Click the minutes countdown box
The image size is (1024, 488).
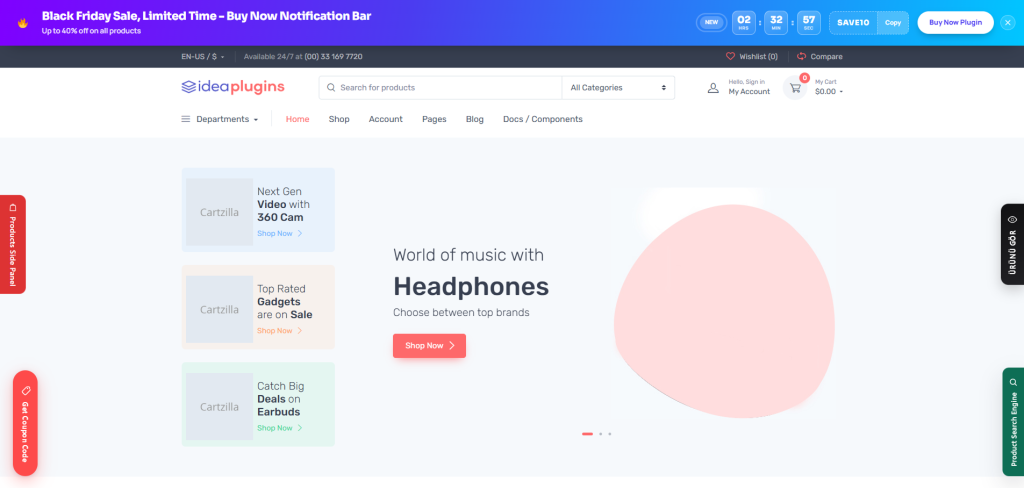[x=776, y=22]
